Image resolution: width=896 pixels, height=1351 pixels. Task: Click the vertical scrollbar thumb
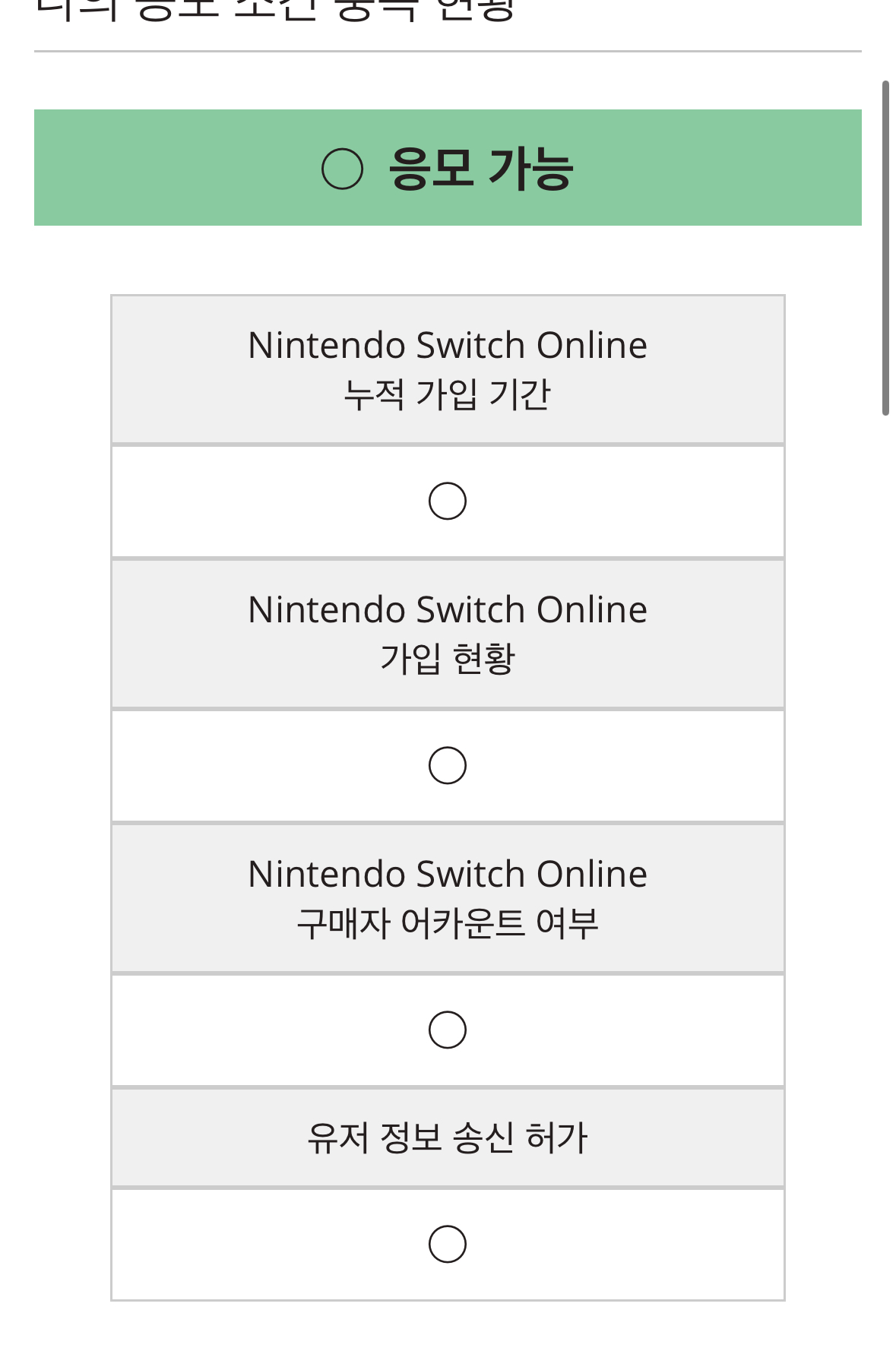(885, 248)
